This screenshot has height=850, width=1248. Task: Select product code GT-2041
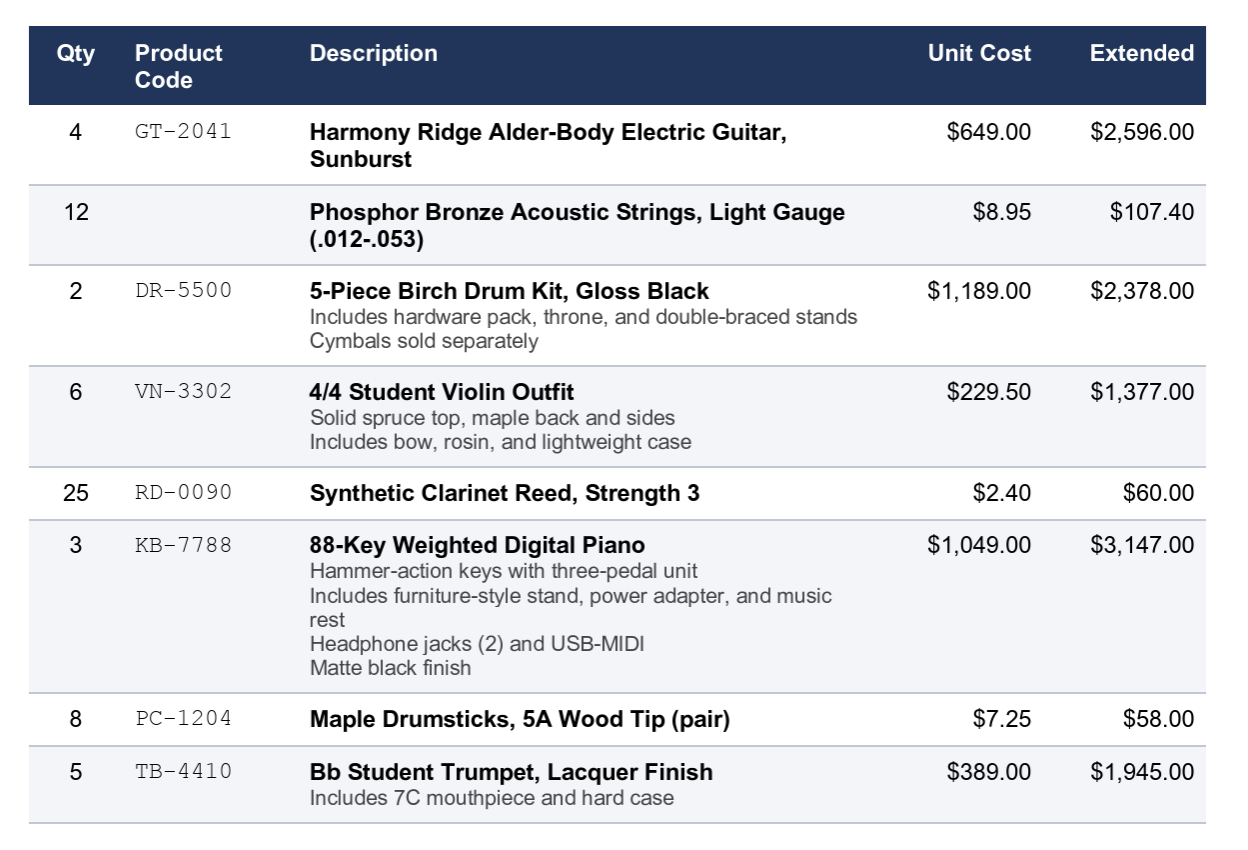coord(183,131)
